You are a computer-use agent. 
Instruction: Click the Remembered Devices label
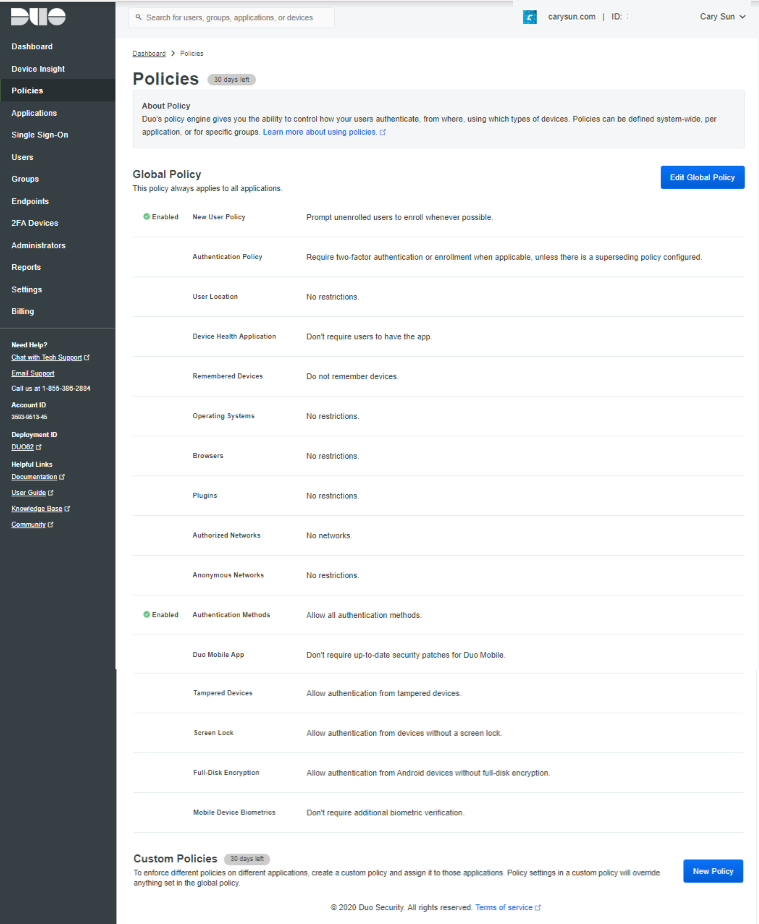click(x=227, y=376)
